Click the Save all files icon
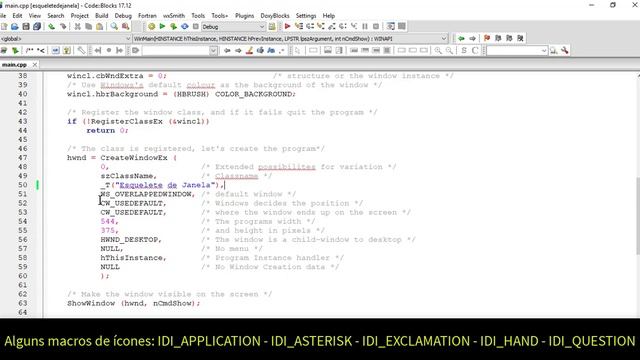This screenshot has height=360, width=640. point(37,27)
